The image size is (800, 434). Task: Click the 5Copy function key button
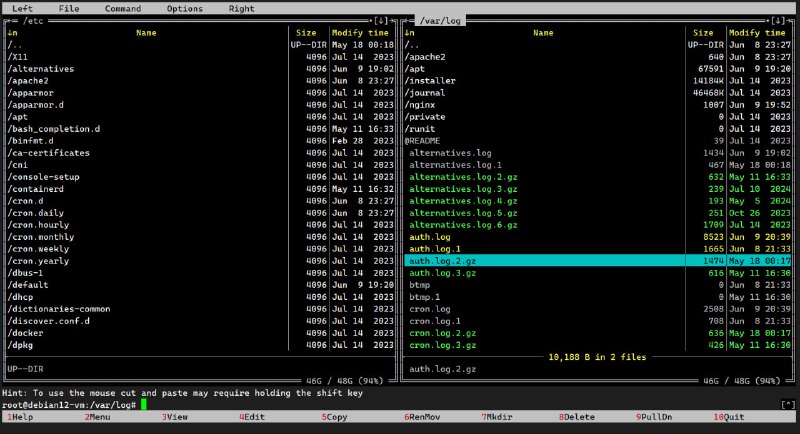coord(334,417)
